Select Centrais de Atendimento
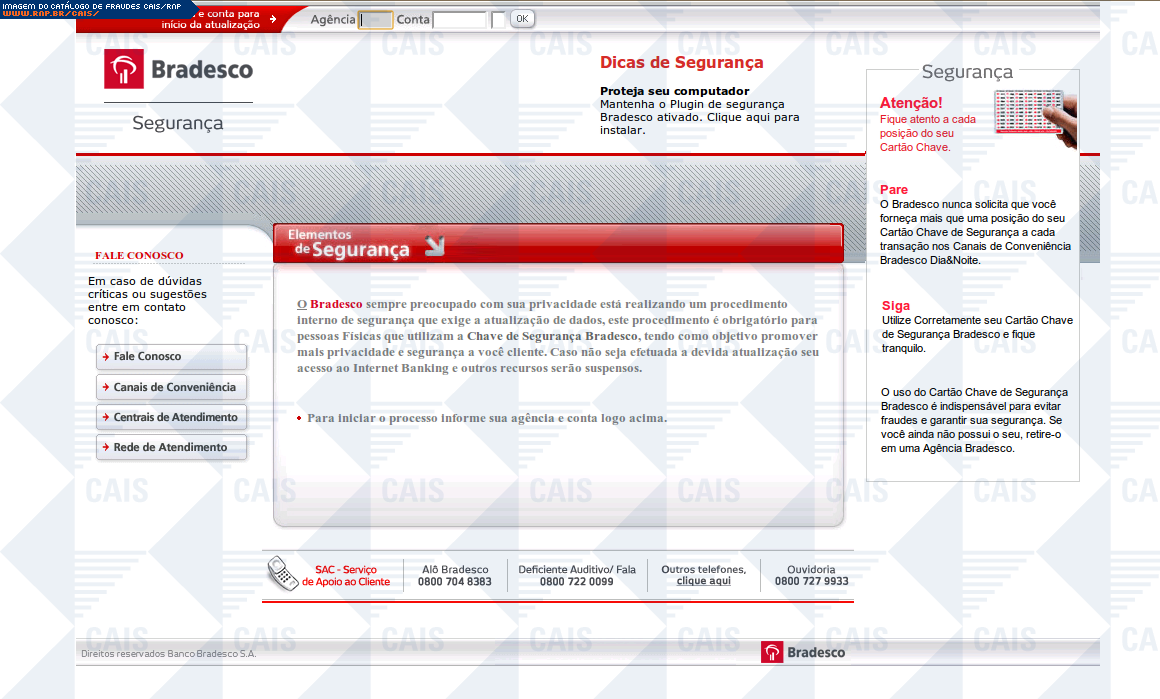 point(171,417)
